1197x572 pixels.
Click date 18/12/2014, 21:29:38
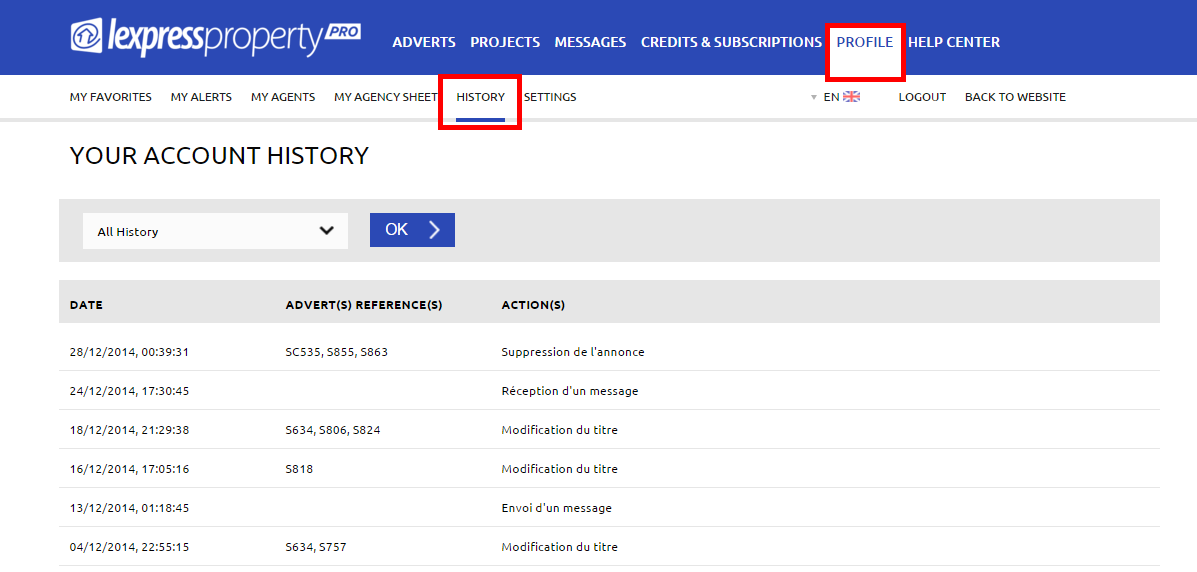coord(129,430)
